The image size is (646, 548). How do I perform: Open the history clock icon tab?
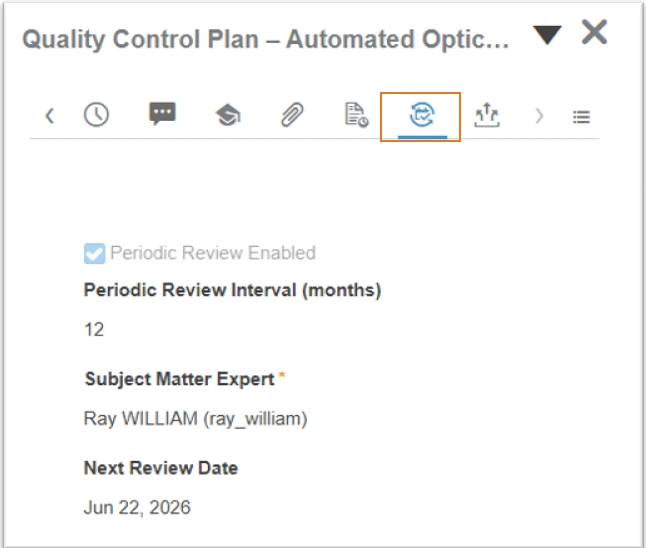click(96, 115)
